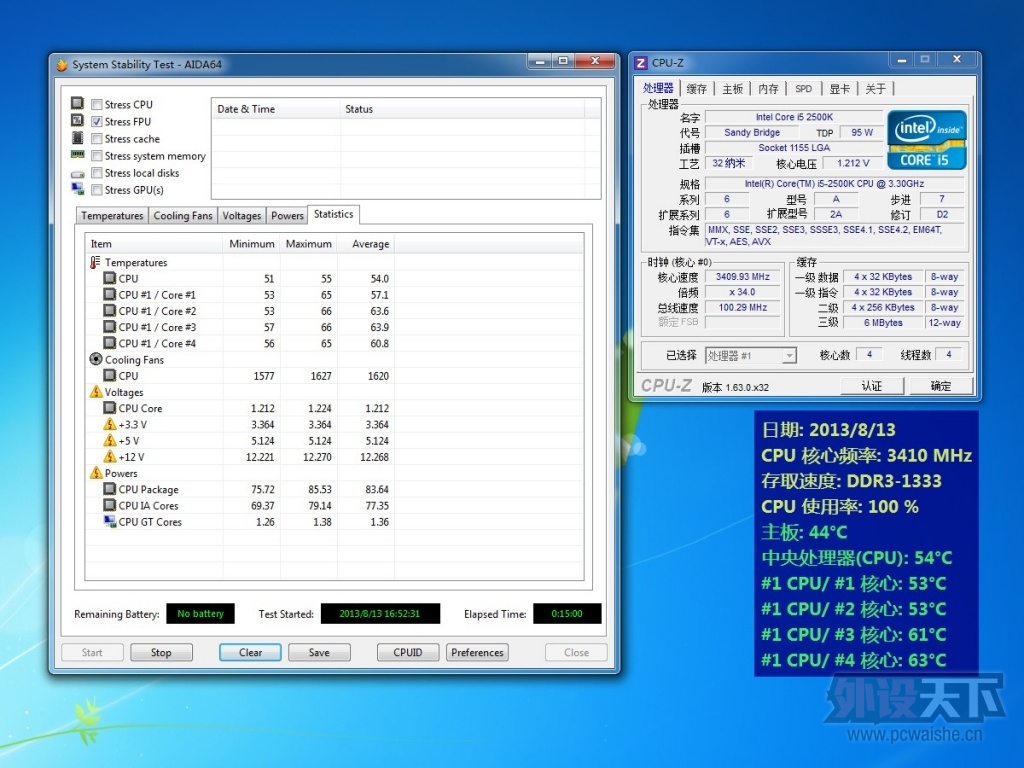Check the Stress GPU(s) option
Screen dimensions: 1024x768
point(97,189)
